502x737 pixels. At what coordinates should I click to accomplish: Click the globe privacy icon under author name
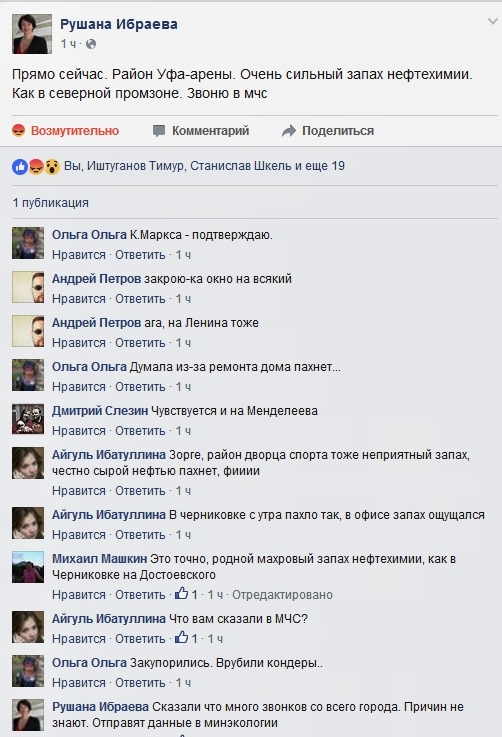pos(91,44)
